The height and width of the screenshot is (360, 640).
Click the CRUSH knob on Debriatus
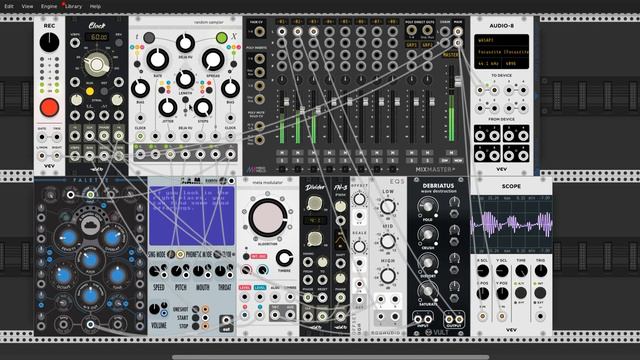pyautogui.click(x=427, y=234)
